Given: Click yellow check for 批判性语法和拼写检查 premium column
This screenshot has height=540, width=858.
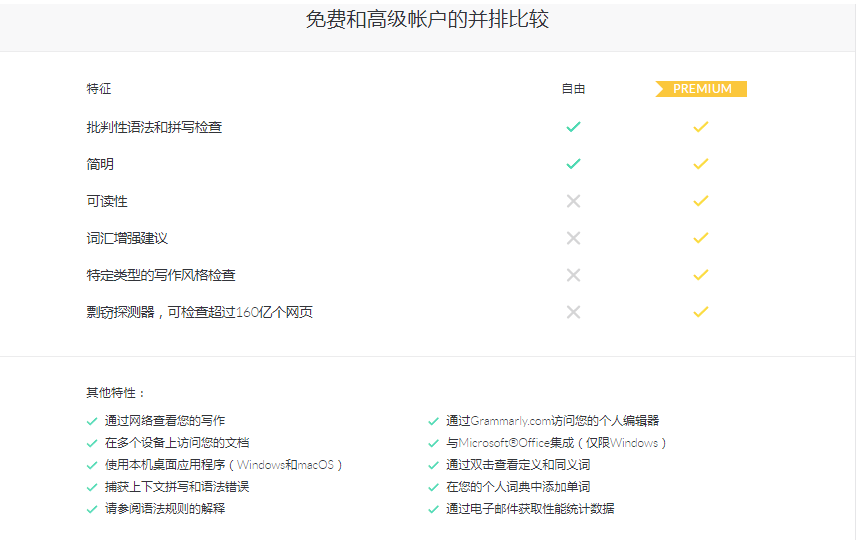Looking at the screenshot, I should (x=700, y=127).
